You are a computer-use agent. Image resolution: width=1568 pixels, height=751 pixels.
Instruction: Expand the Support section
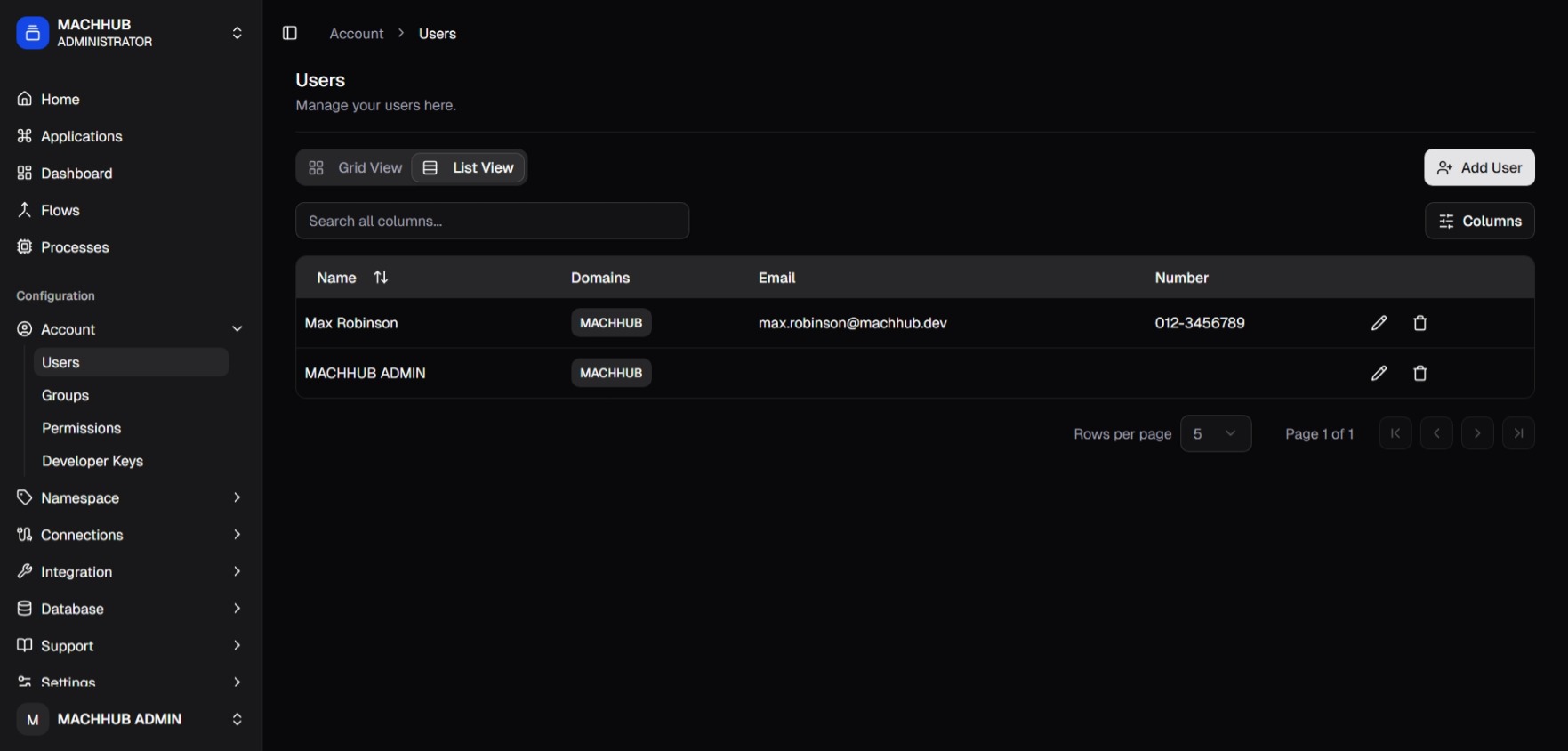pyautogui.click(x=130, y=646)
